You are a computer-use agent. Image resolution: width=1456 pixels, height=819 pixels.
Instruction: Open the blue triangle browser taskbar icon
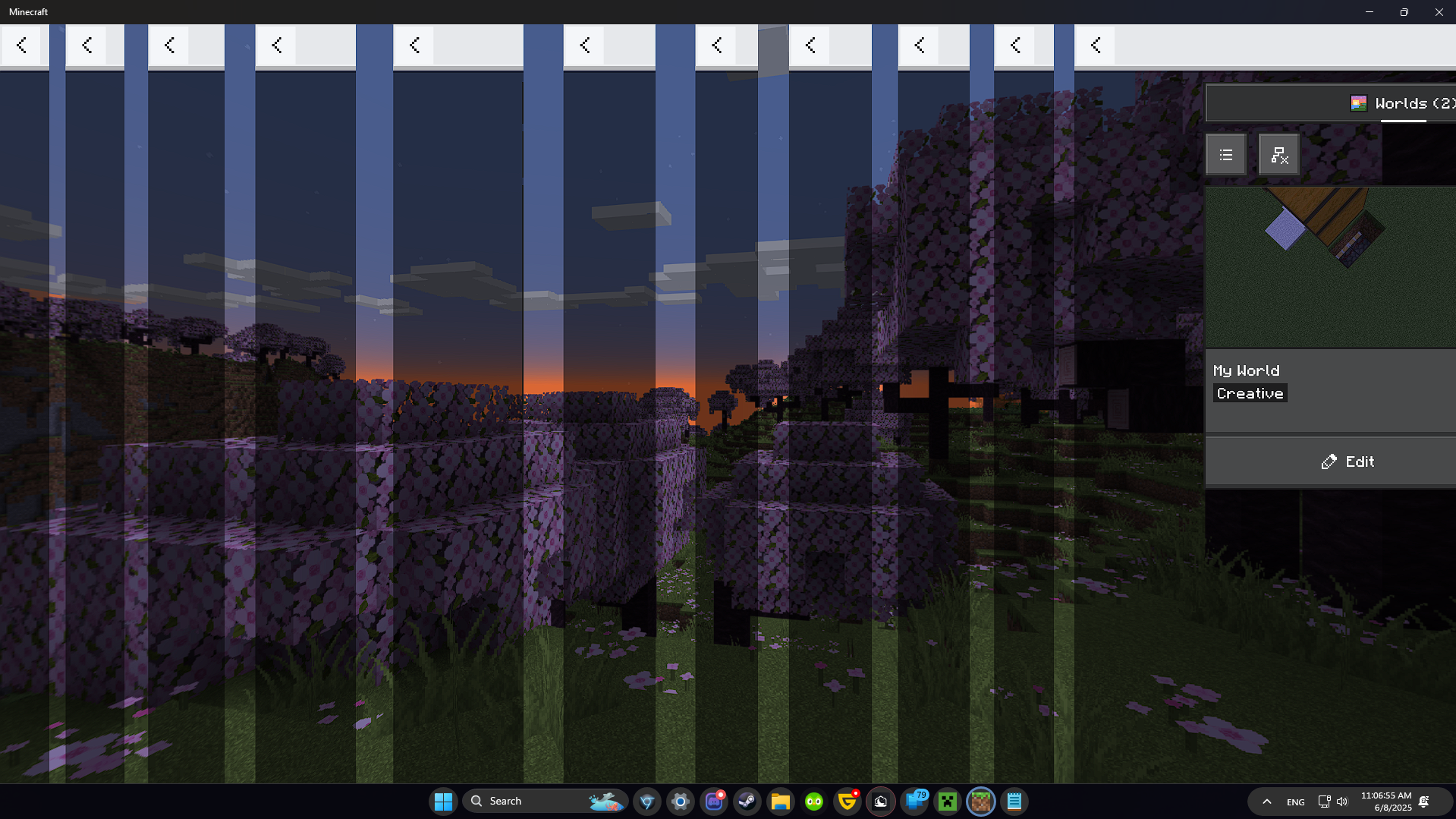647,802
